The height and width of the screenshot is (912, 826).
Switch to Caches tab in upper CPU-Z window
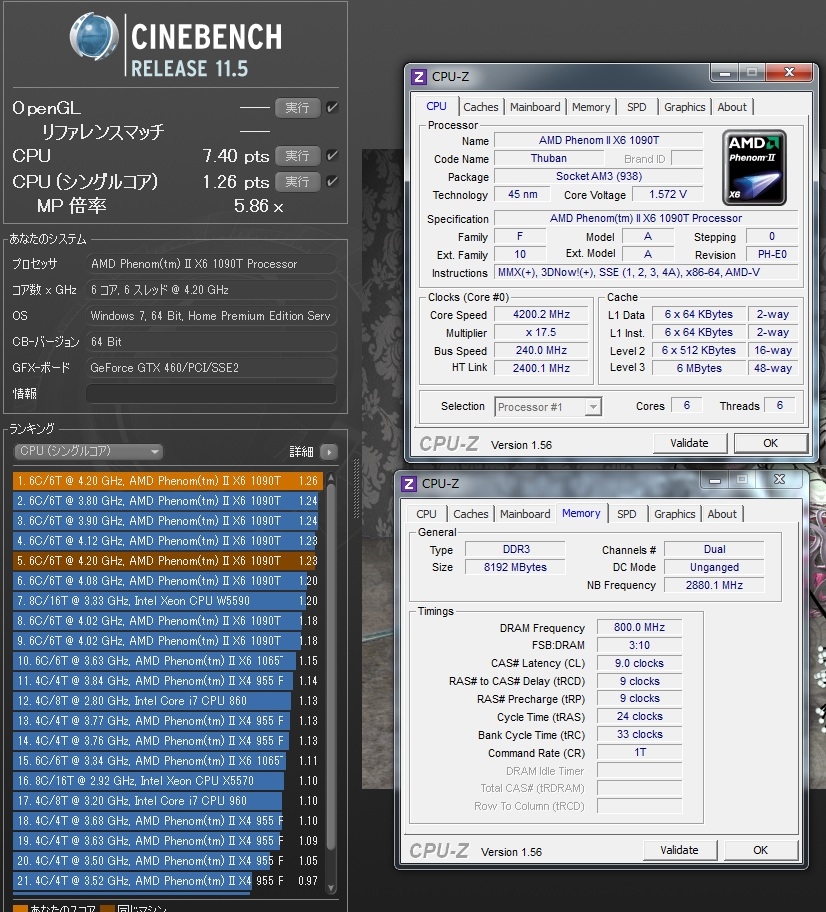(x=480, y=107)
